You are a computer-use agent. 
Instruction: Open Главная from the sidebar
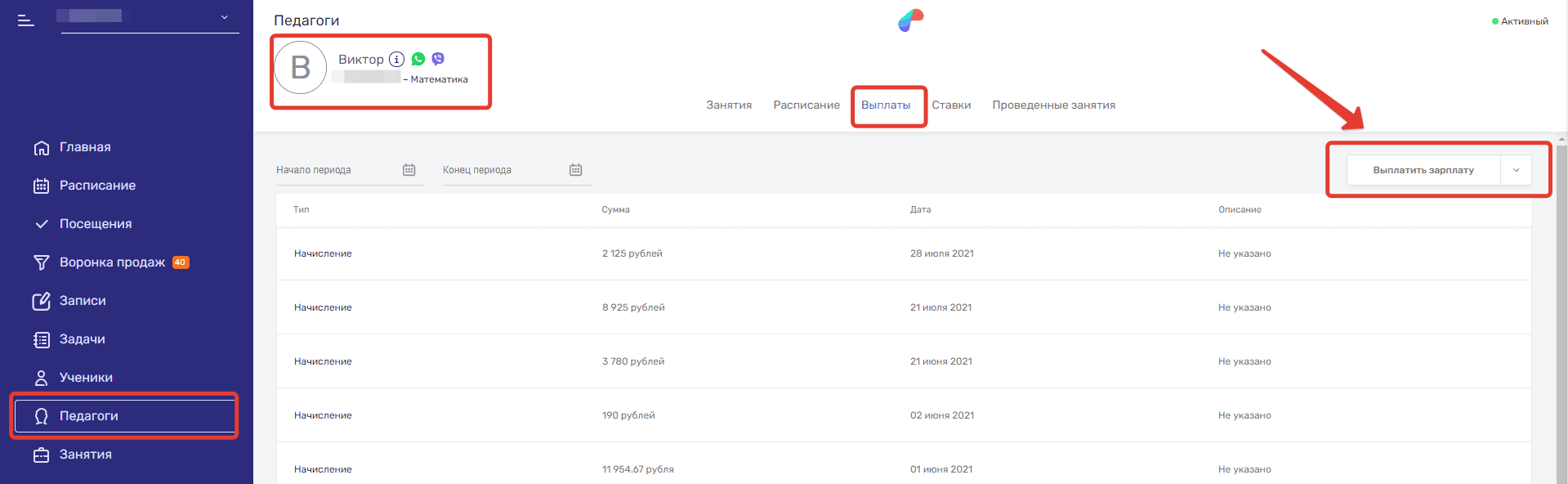coord(85,147)
